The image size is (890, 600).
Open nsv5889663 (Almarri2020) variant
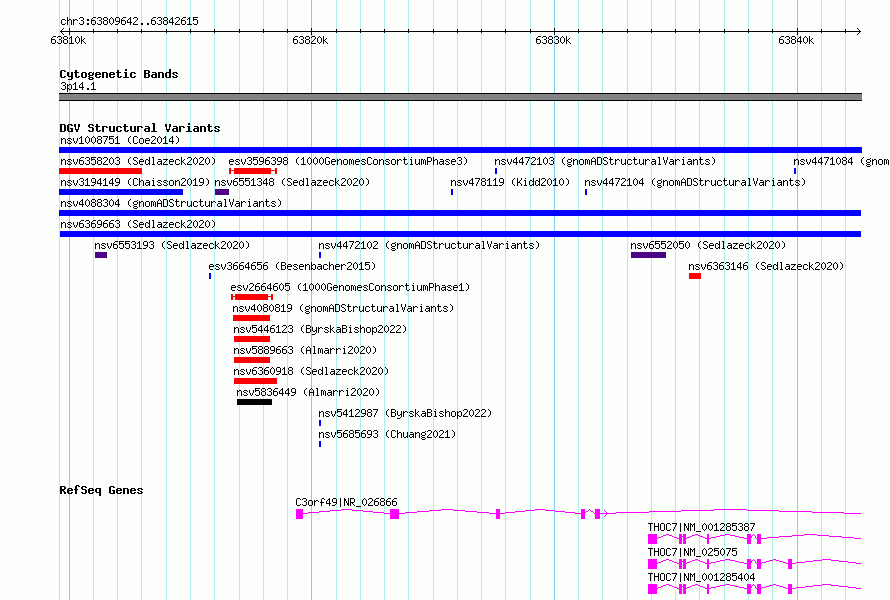(x=305, y=350)
